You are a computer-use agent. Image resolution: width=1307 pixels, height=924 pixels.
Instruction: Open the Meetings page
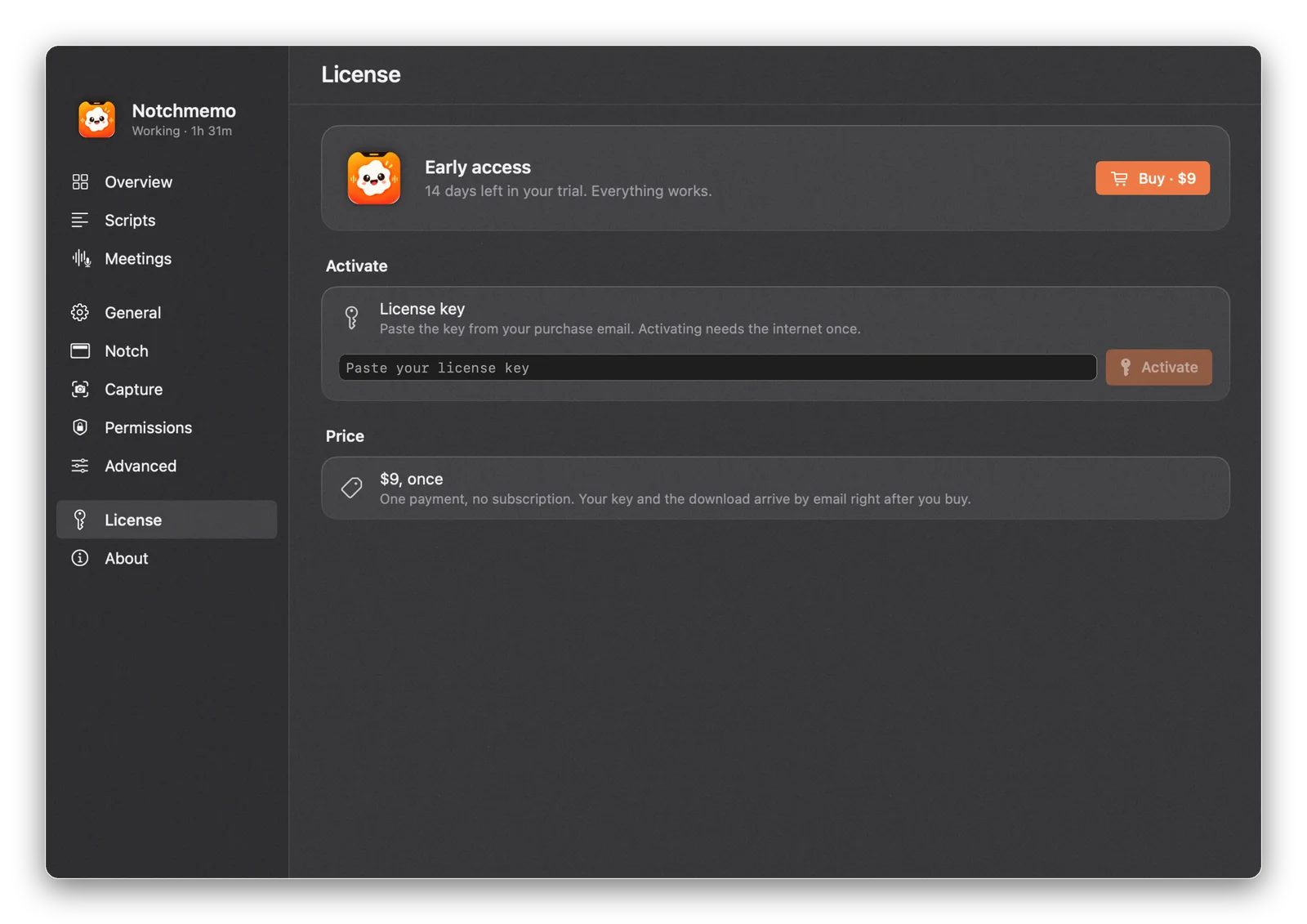click(x=167, y=258)
